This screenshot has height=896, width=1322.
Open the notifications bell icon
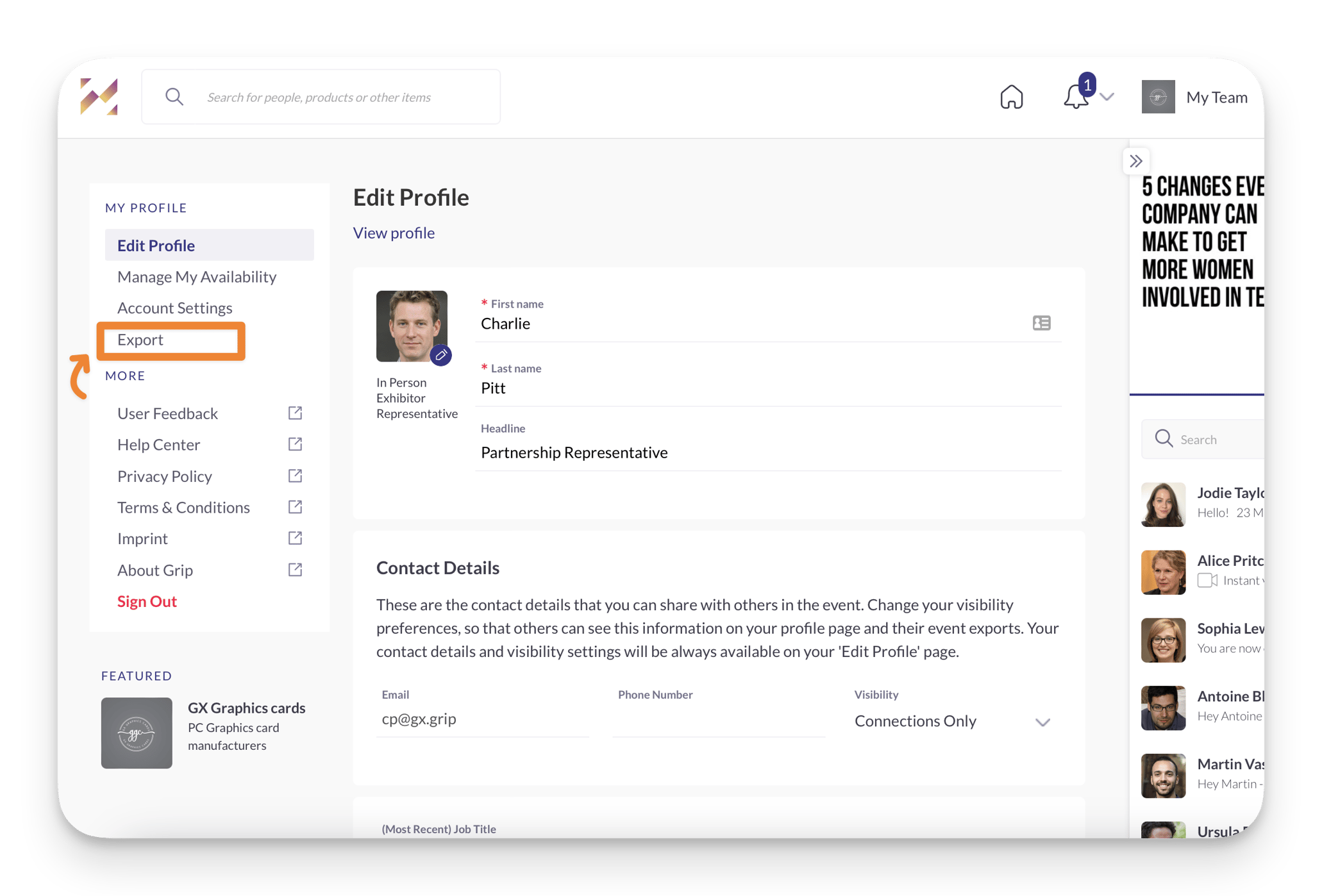[x=1076, y=97]
